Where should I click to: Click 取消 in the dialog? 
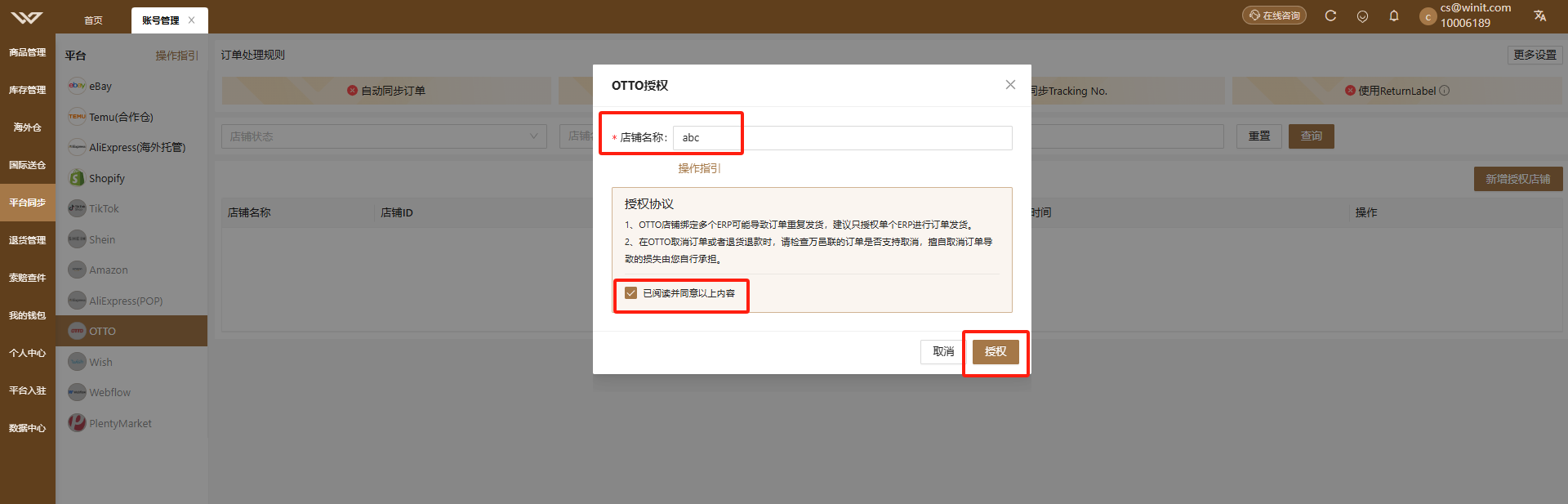[943, 351]
